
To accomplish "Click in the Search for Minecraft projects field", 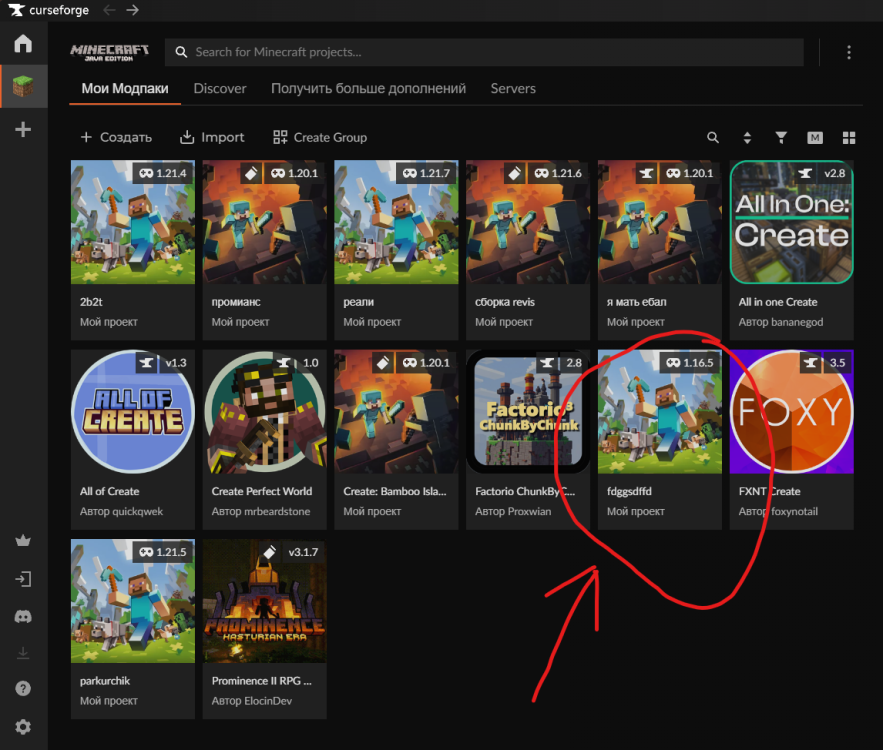I will coord(484,52).
